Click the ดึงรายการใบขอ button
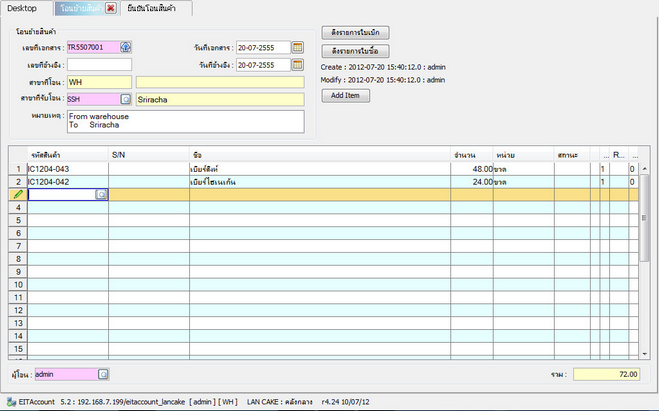The image size is (659, 411). (355, 51)
